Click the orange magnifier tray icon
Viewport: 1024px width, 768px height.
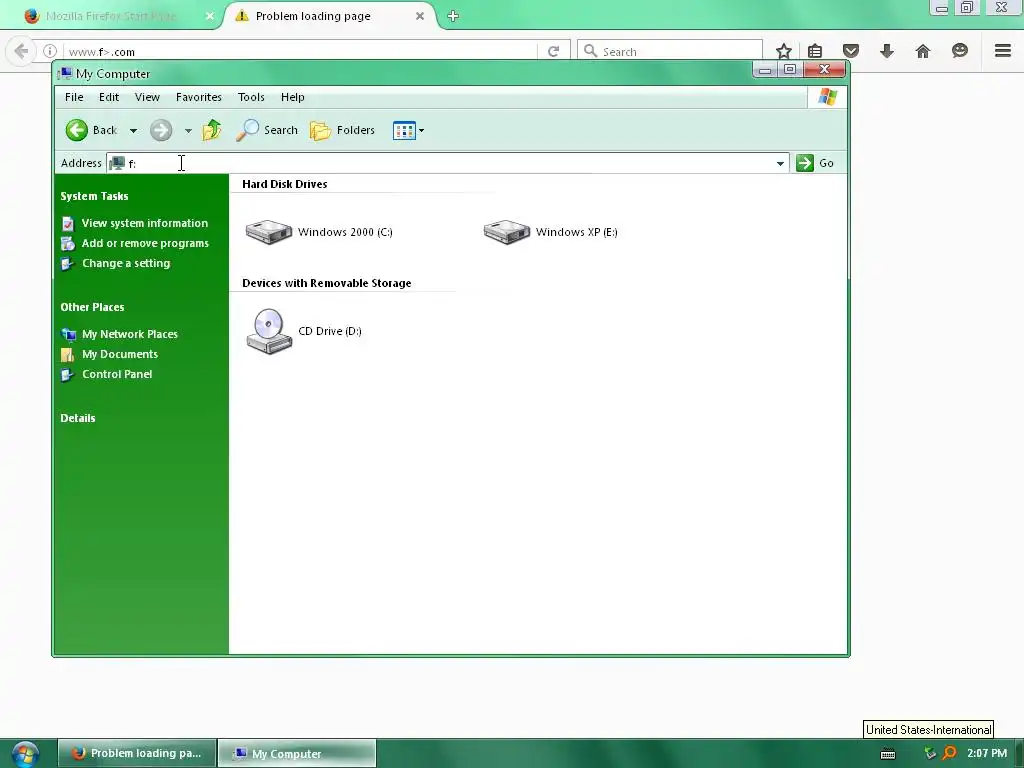(x=950, y=753)
